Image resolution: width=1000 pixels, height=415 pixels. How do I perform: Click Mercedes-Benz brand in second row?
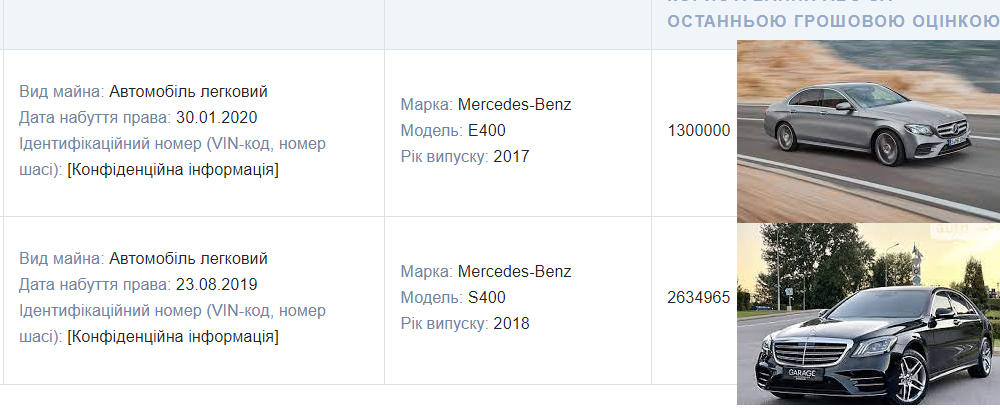click(515, 272)
